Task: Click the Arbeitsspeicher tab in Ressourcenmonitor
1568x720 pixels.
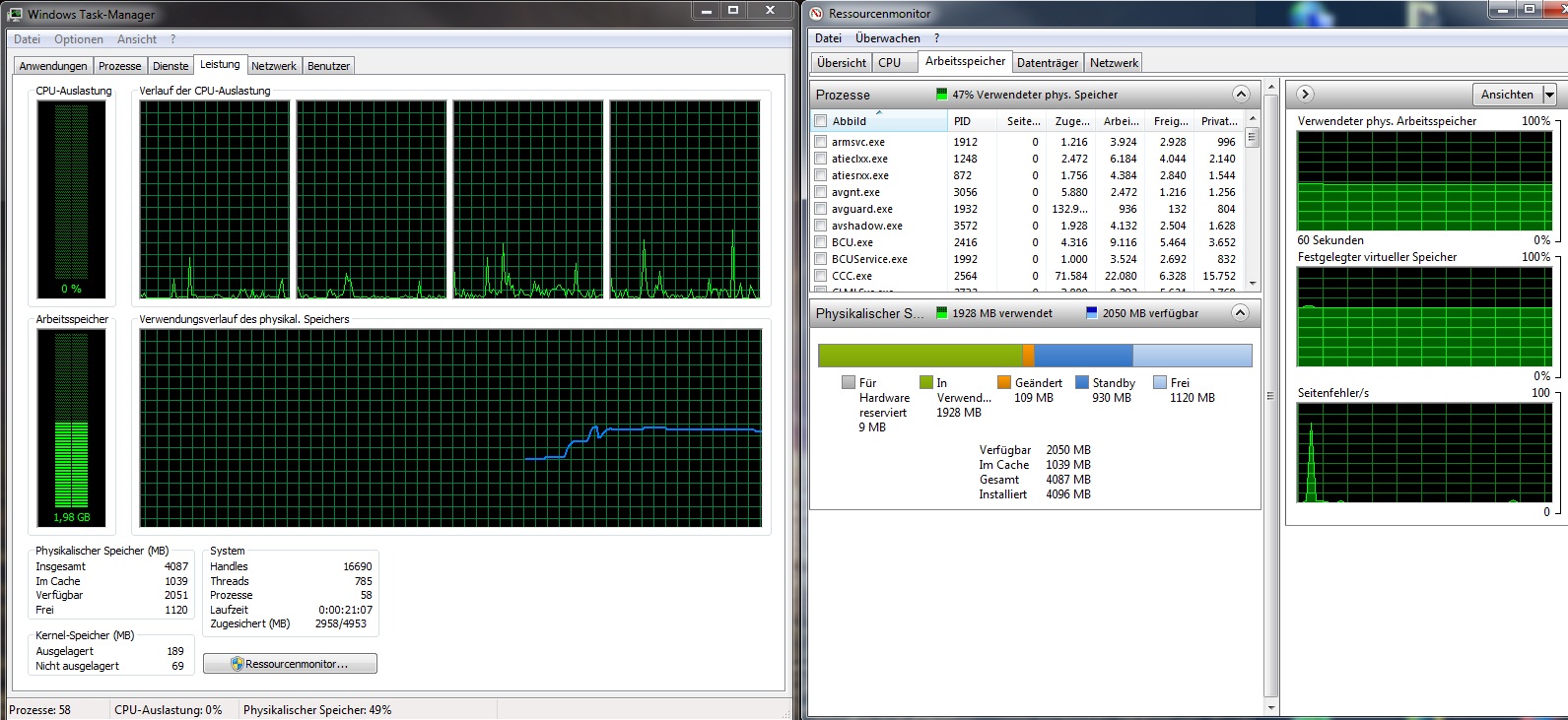Action: point(966,61)
